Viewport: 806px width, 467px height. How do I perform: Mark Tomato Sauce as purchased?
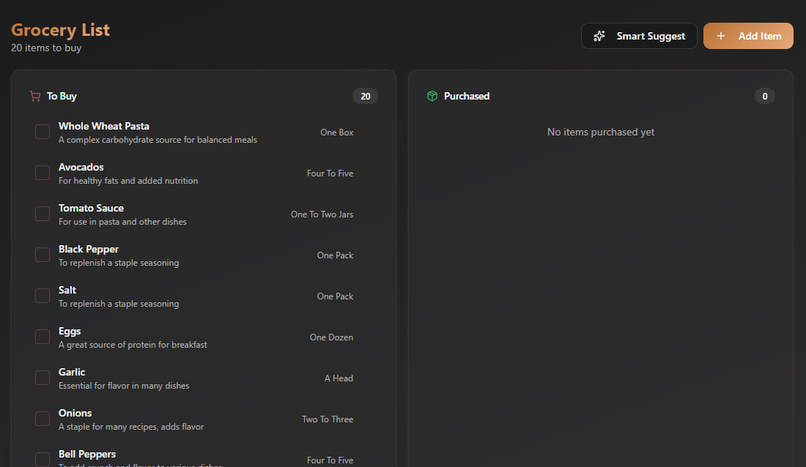point(42,214)
